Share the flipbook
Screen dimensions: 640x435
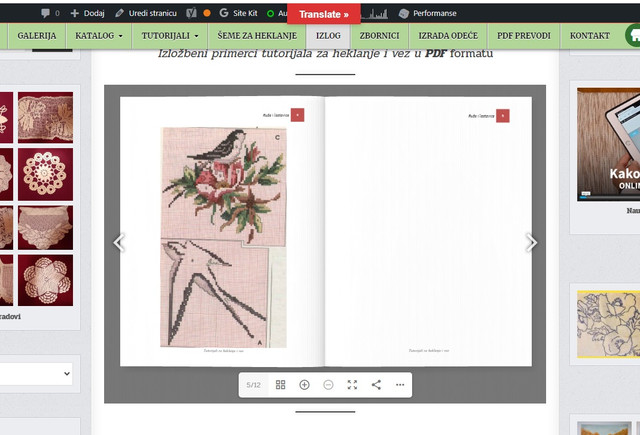coord(376,385)
